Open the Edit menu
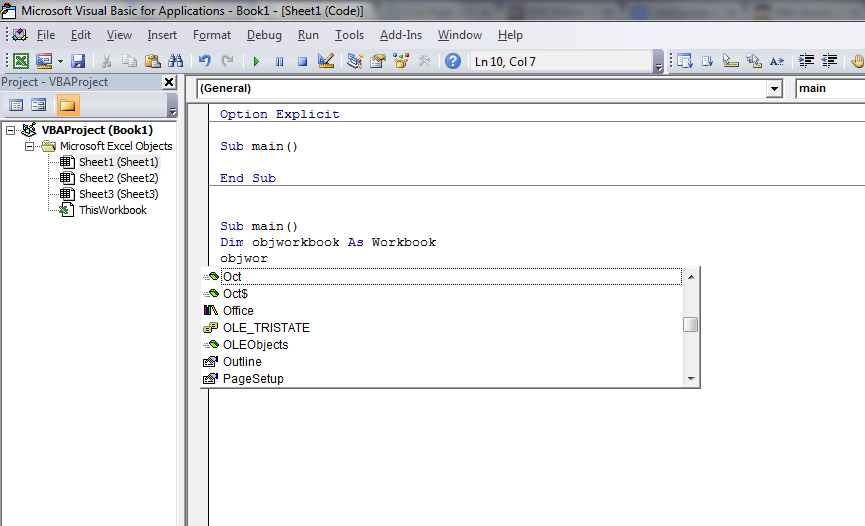The image size is (865, 526). coord(81,35)
